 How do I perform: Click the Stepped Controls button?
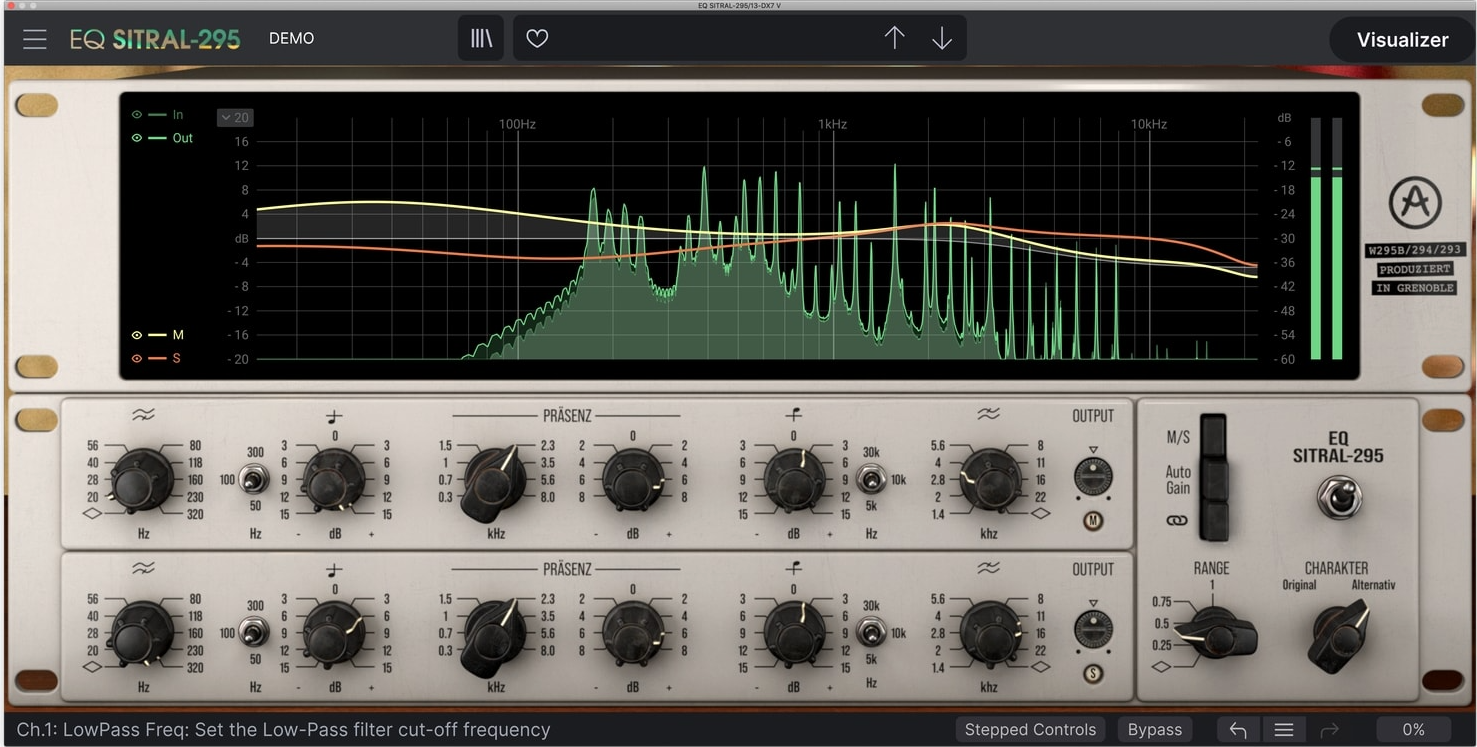(x=1030, y=730)
